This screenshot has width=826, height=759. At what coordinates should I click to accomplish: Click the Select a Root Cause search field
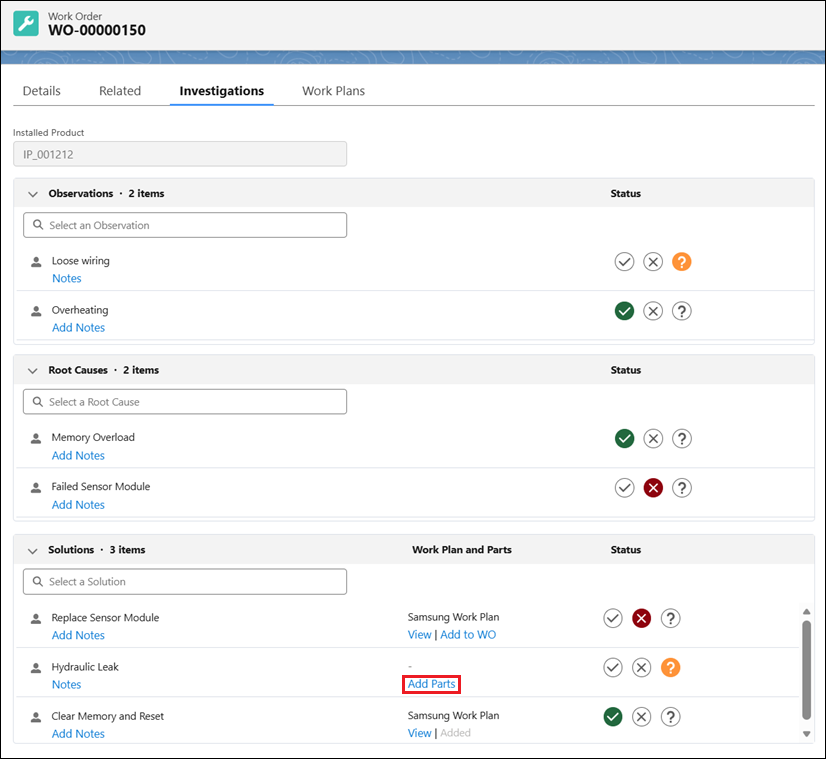coord(185,402)
